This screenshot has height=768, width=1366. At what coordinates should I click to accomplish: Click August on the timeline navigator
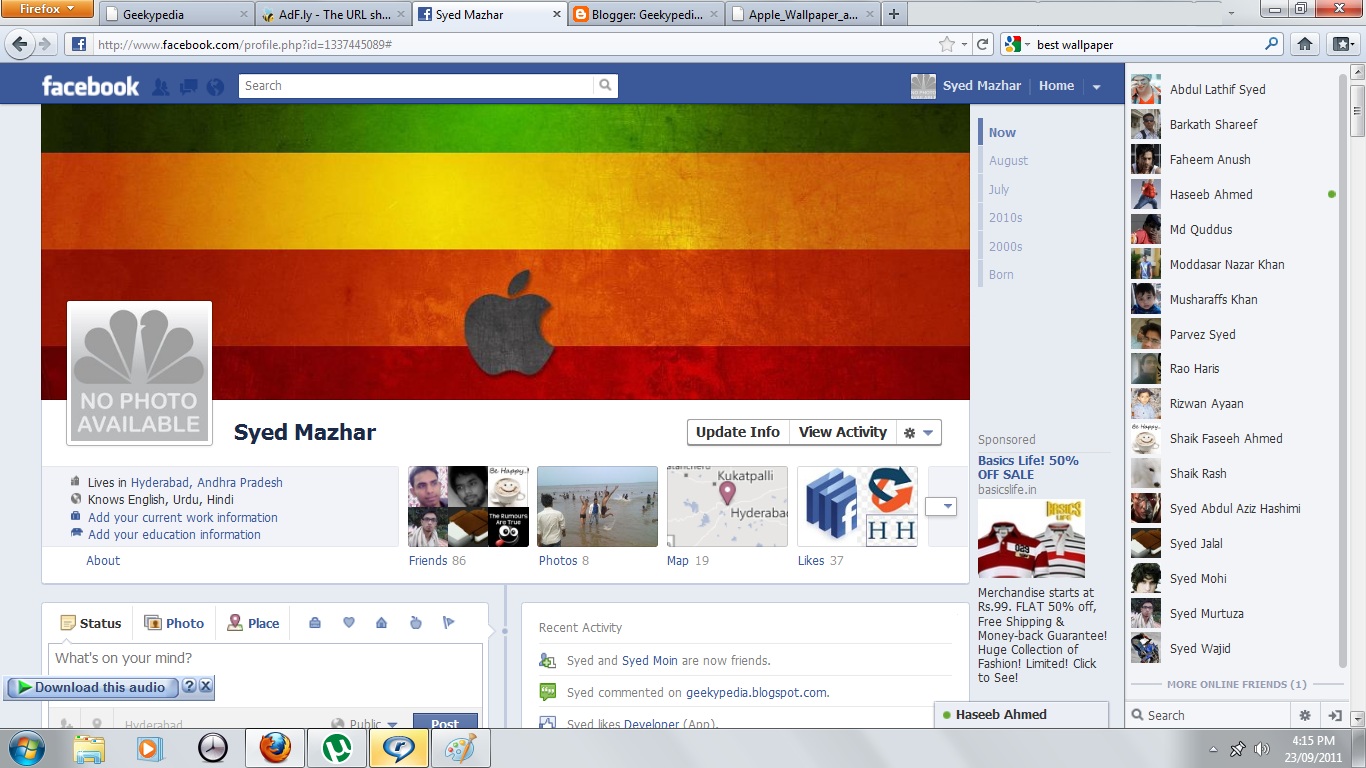(1007, 160)
